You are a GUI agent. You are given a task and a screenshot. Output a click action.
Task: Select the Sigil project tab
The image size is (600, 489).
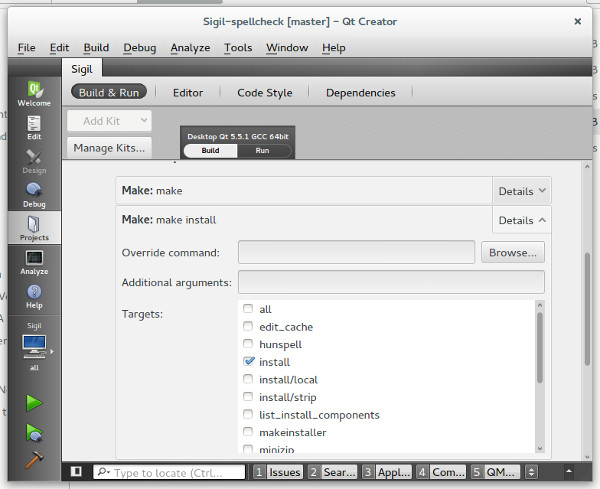coord(82,69)
